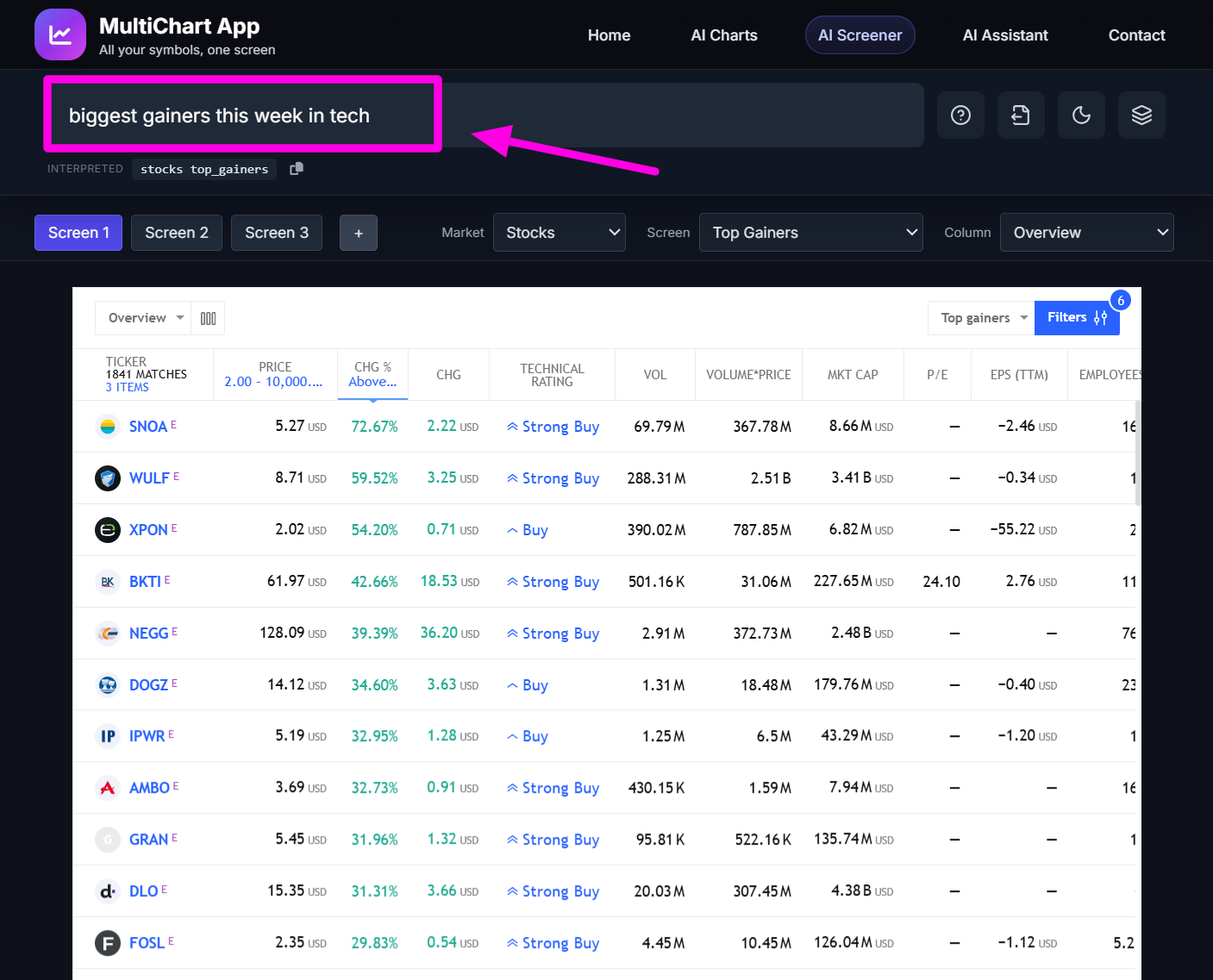The image size is (1213, 980).
Task: Click the WULF company logo
Action: 108,478
